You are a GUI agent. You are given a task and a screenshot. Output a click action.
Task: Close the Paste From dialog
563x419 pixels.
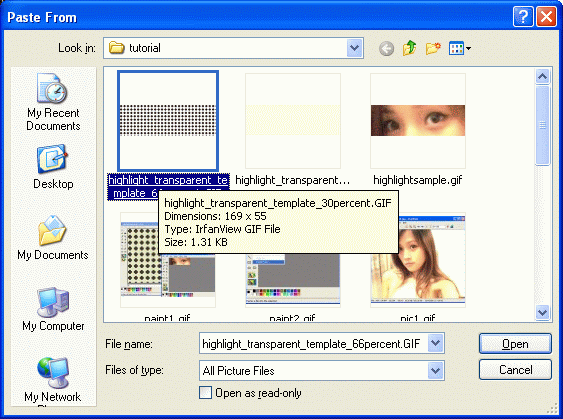click(546, 17)
